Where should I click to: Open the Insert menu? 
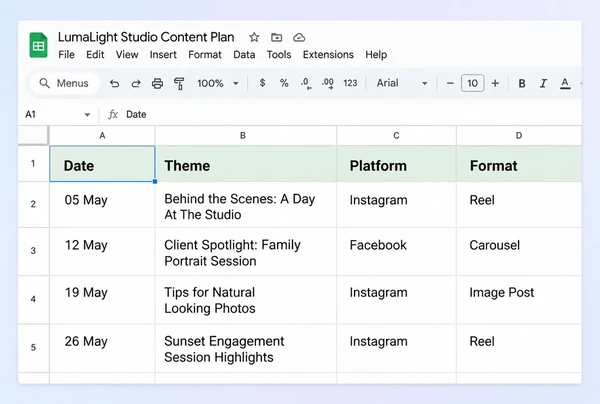tap(163, 55)
